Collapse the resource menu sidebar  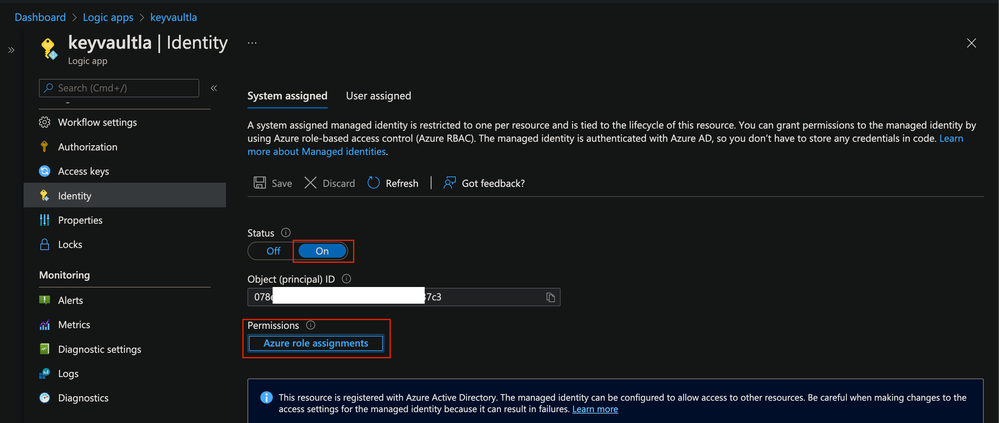[214, 88]
